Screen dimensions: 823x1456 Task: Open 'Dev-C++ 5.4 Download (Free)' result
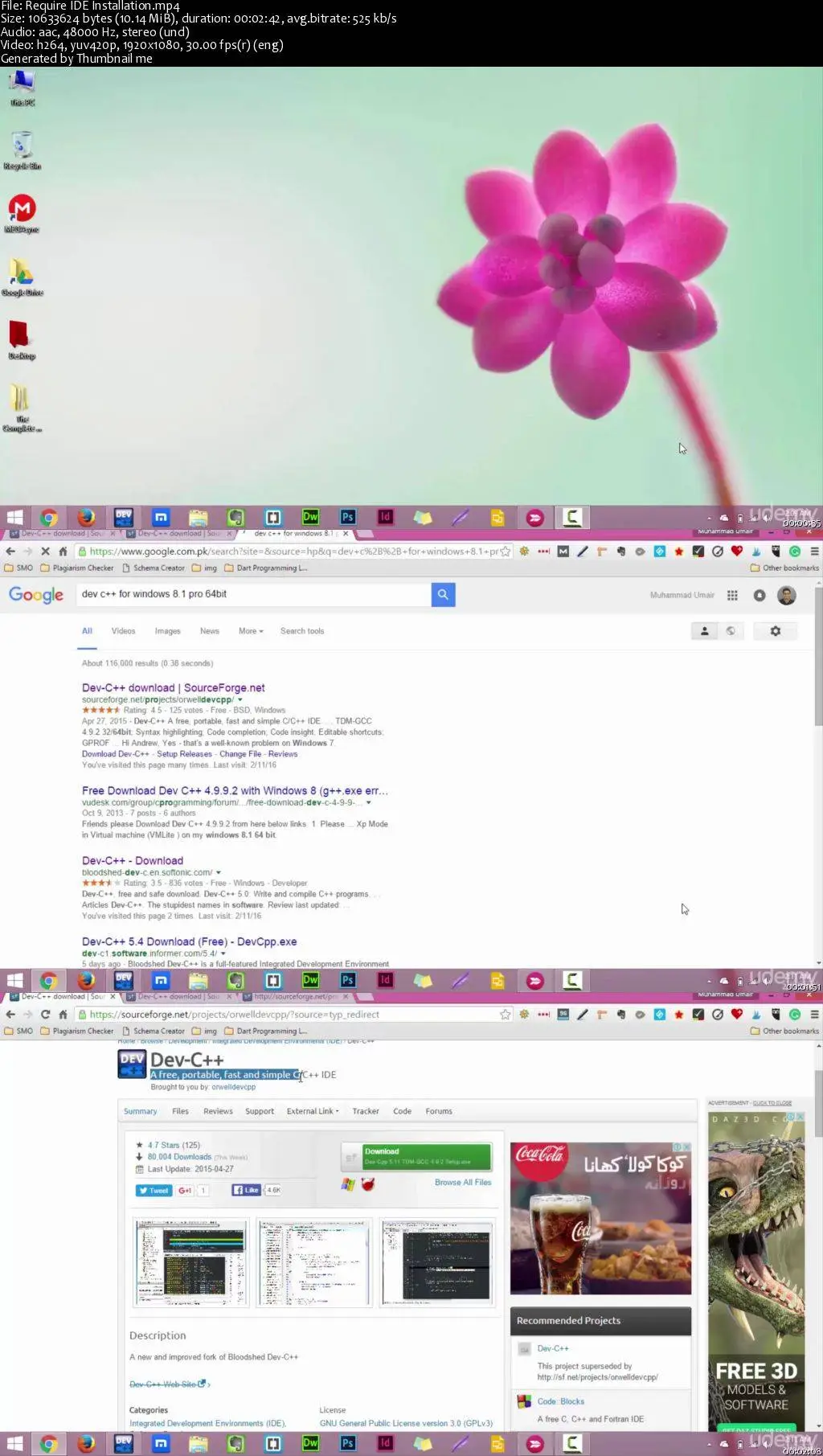point(190,941)
